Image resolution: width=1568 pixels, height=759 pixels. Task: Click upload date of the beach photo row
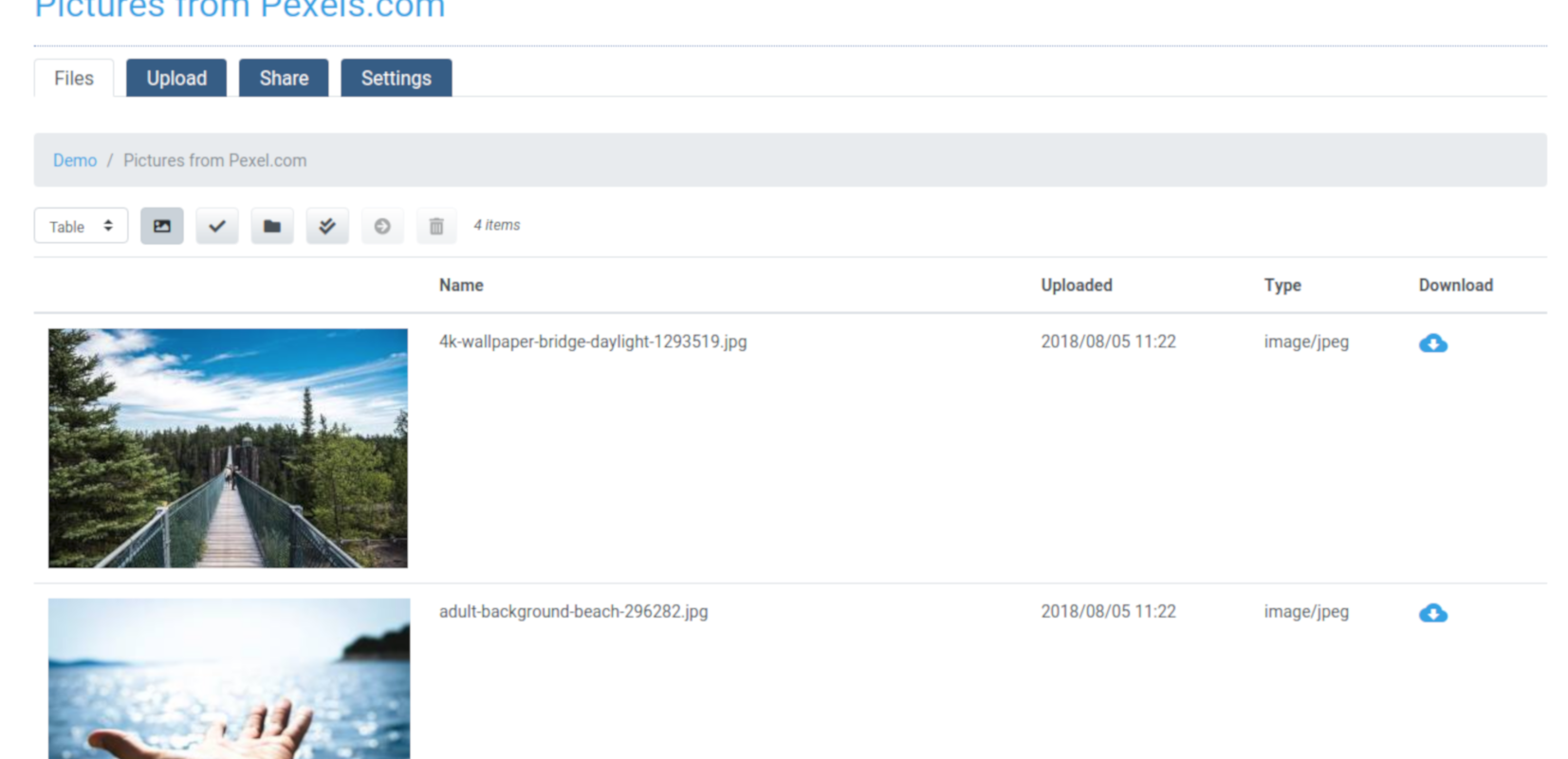click(1108, 612)
